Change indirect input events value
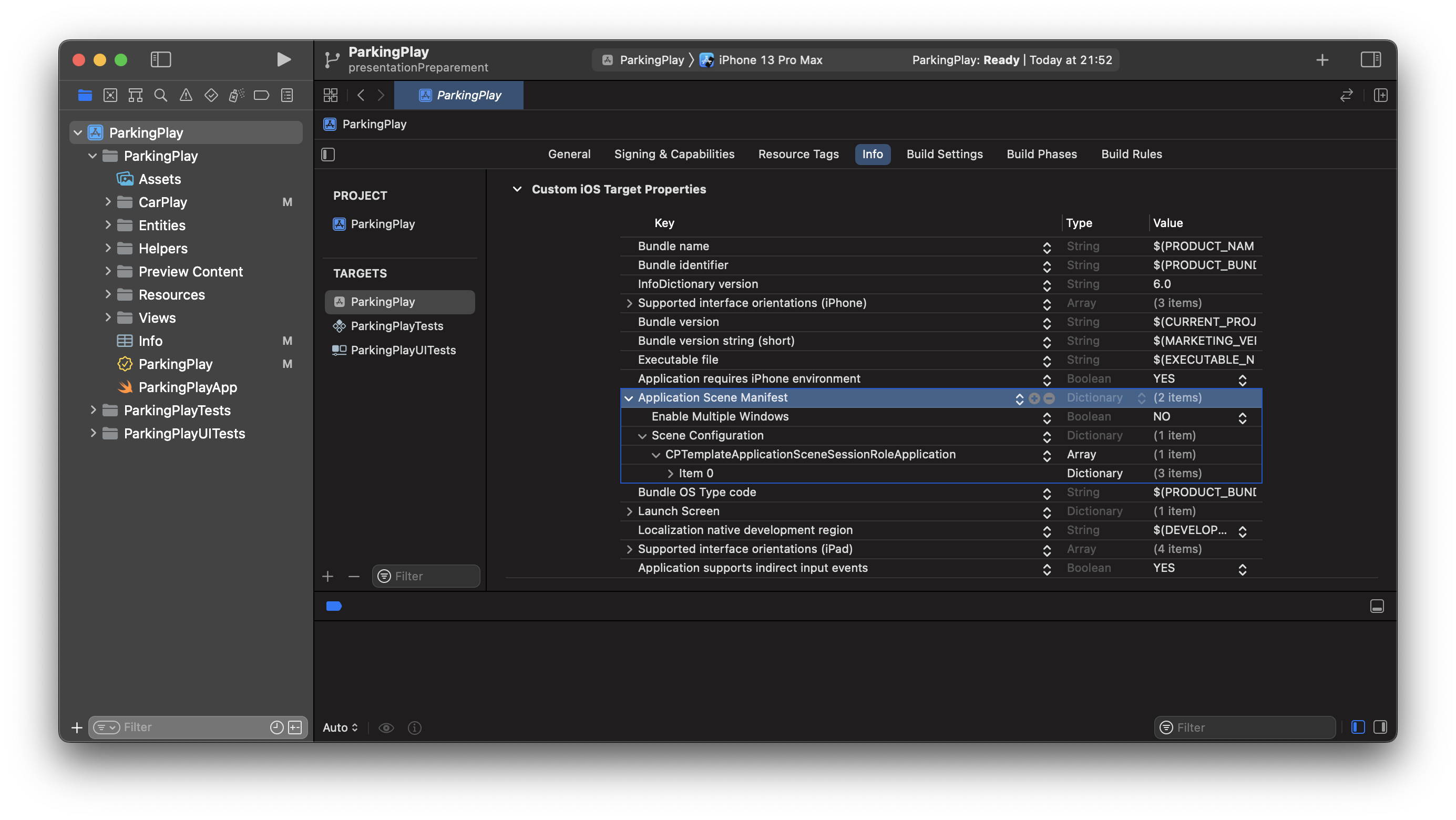 tap(1242, 569)
